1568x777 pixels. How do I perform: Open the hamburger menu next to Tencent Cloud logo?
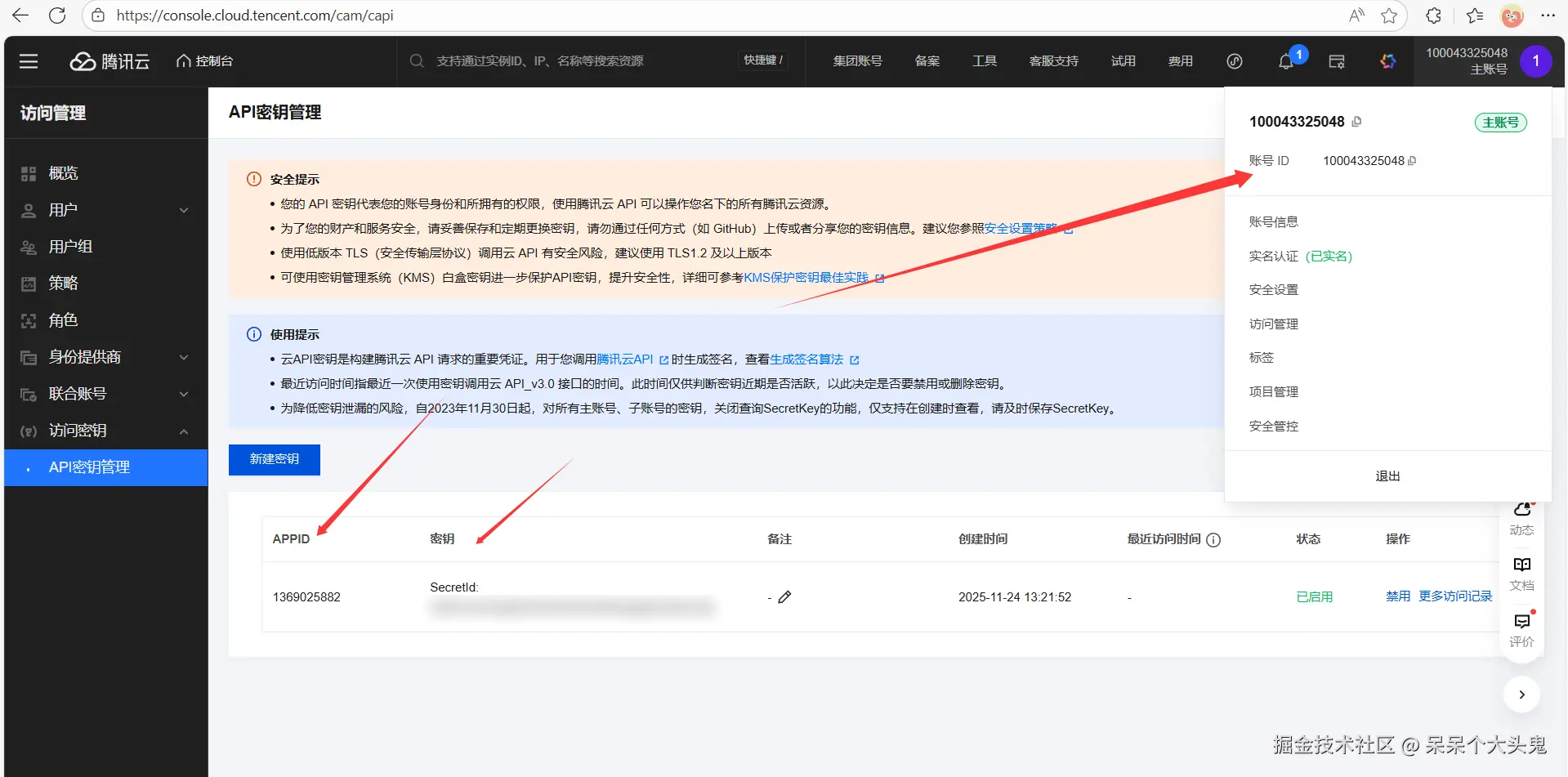(29, 61)
